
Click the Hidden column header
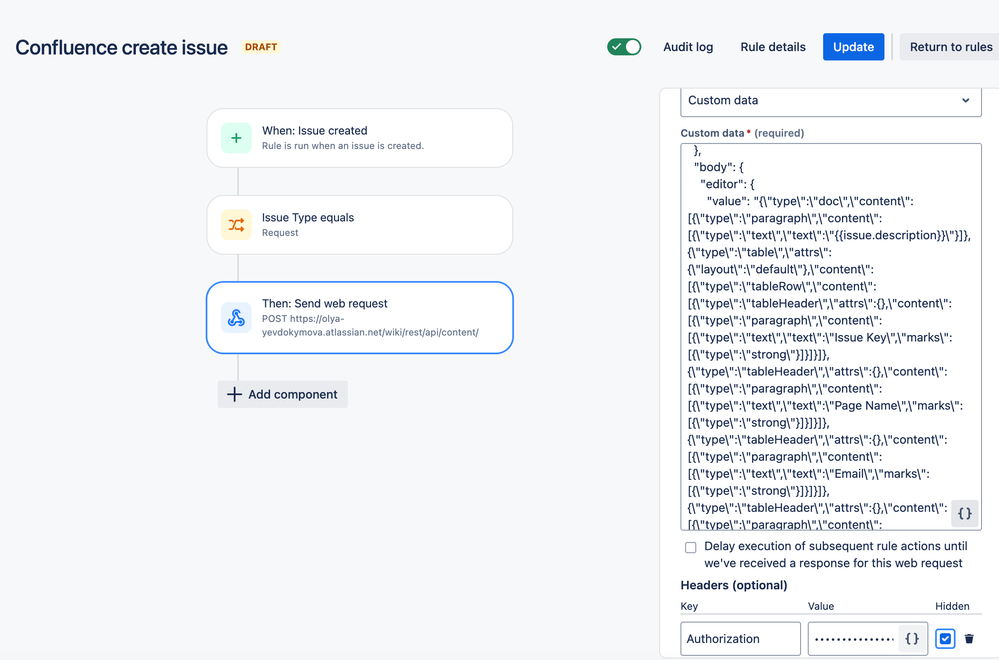click(x=952, y=606)
